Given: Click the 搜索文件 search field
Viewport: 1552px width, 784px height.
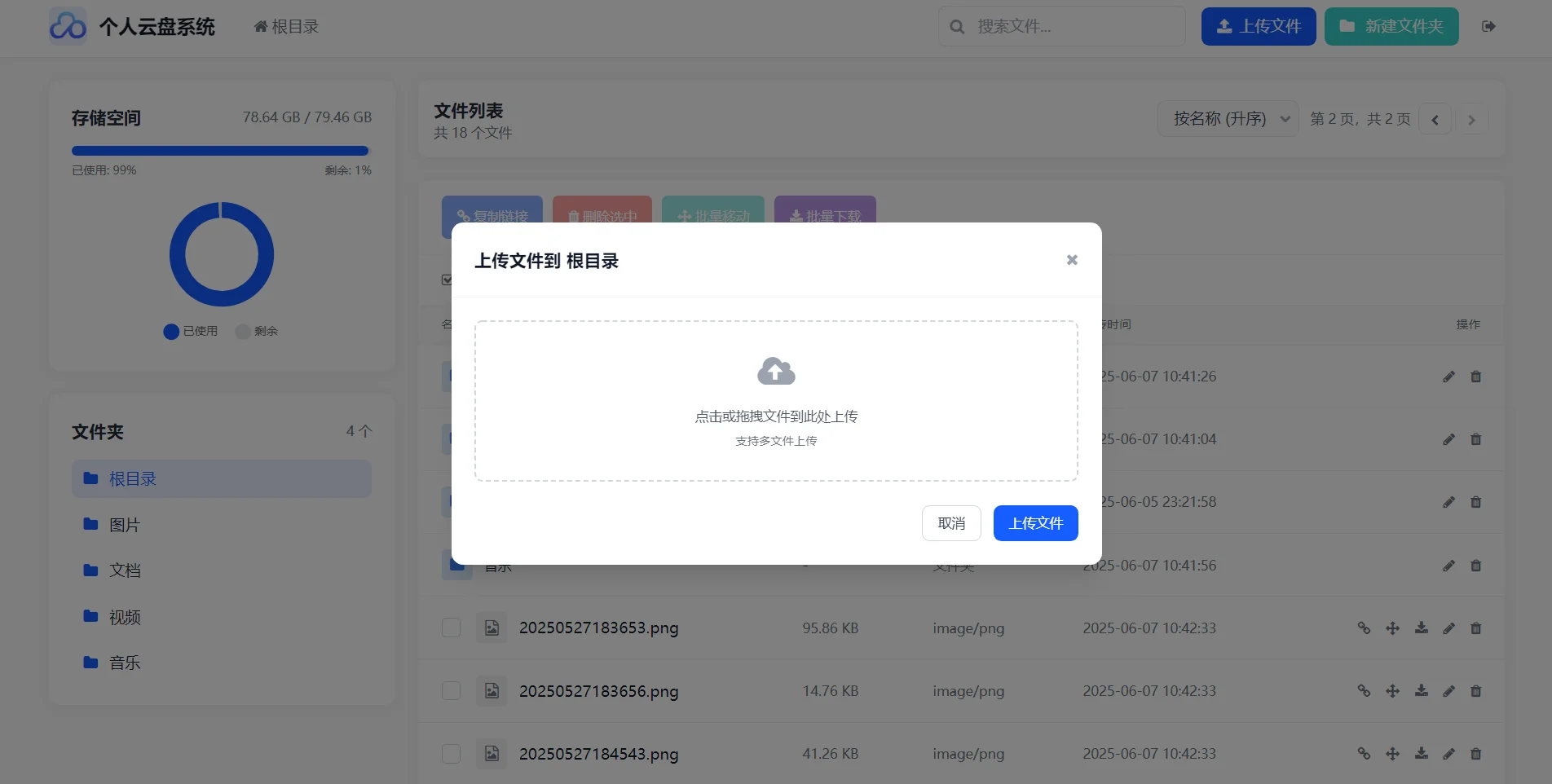Looking at the screenshot, I should tap(1061, 26).
